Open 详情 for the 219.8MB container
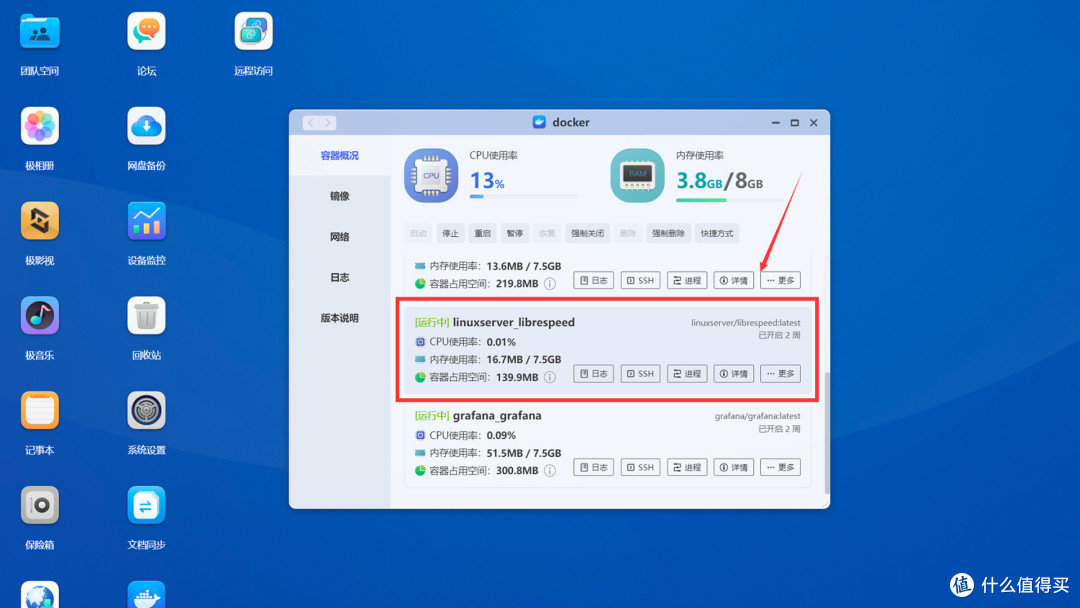Screen dimensions: 1080x608 tap(734, 280)
